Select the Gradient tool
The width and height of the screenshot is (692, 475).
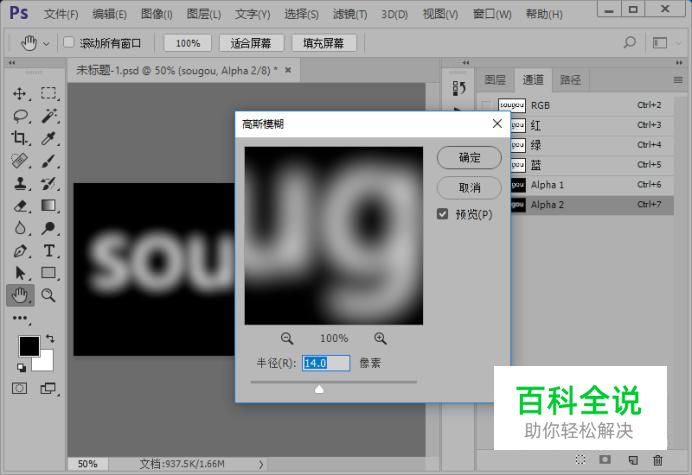click(48, 206)
